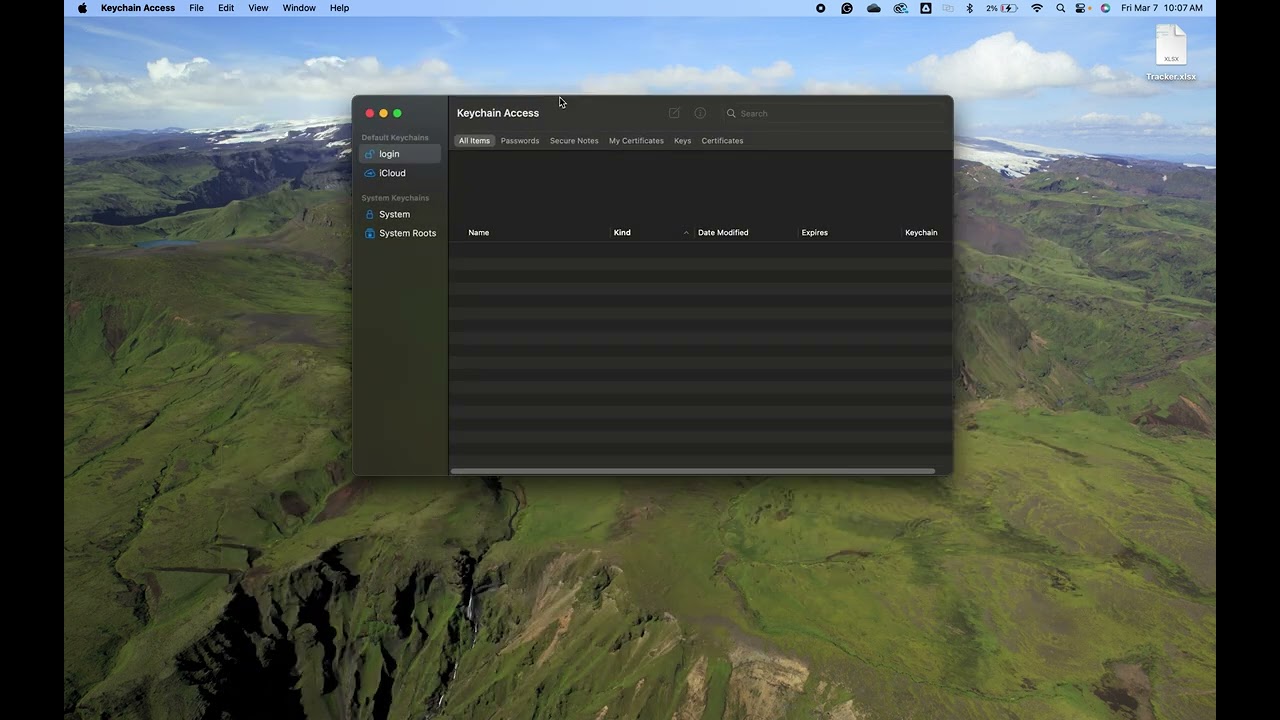Minimize the Keychain Access window
This screenshot has width=1280, height=720.
pyautogui.click(x=383, y=113)
